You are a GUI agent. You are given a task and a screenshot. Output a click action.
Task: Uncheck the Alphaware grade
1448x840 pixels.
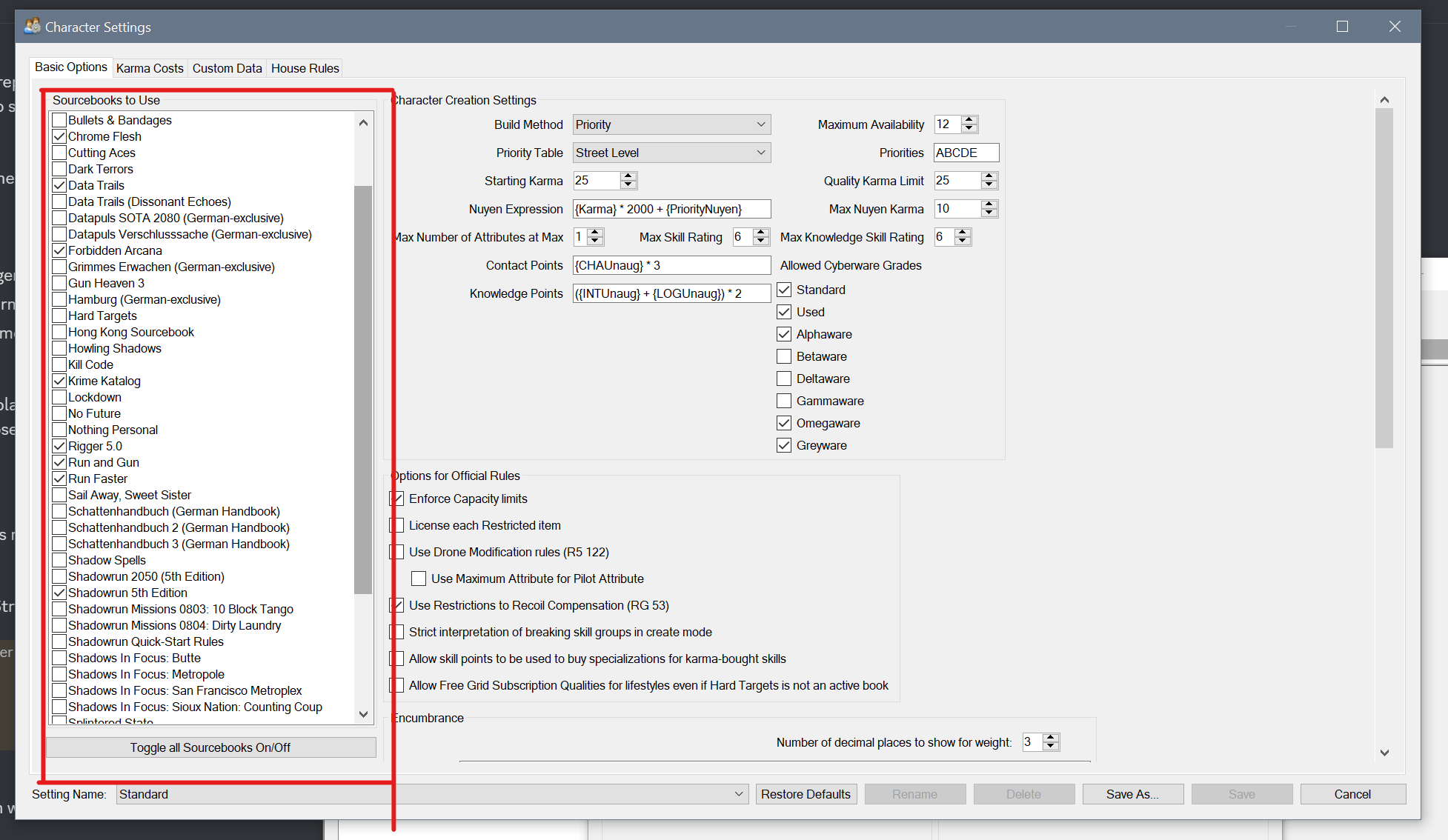[x=784, y=334]
